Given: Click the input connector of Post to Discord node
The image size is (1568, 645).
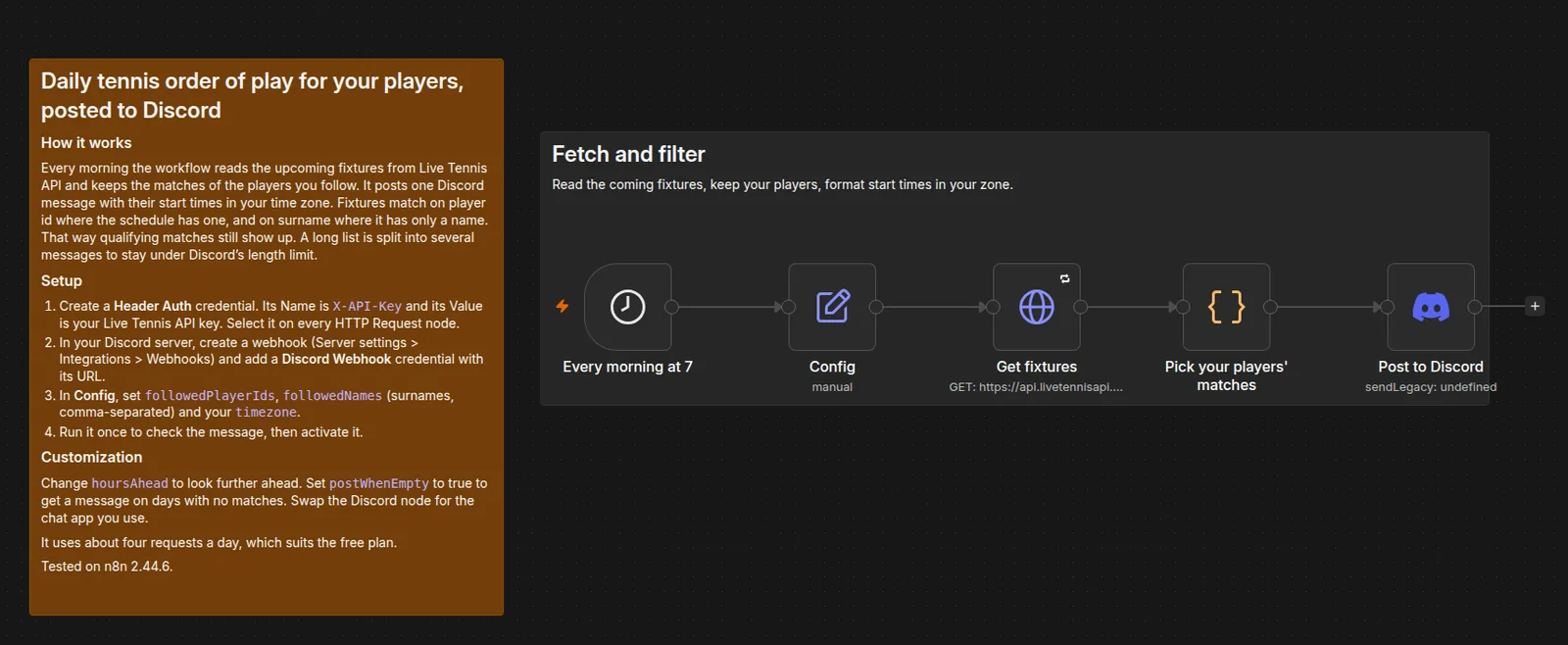Looking at the screenshot, I should point(1387,307).
